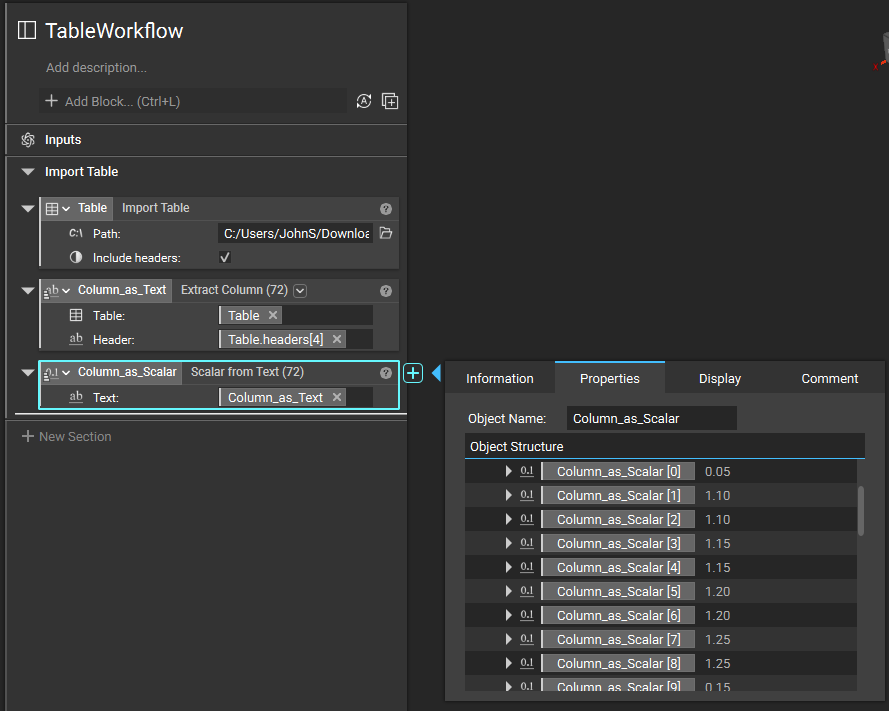Viewport: 889px width, 711px height.
Task: Remove Column_as_Text chip with its X
Action: 337,397
